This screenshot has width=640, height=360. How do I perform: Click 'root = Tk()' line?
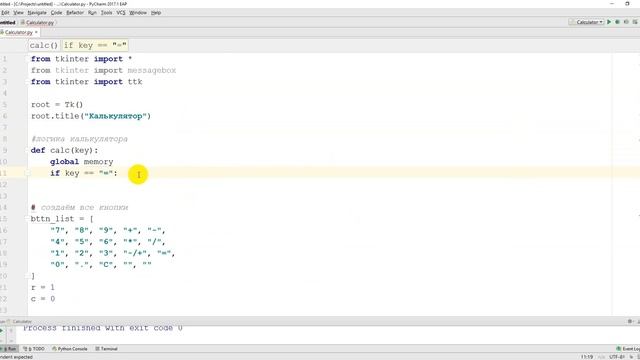pyautogui.click(x=57, y=104)
